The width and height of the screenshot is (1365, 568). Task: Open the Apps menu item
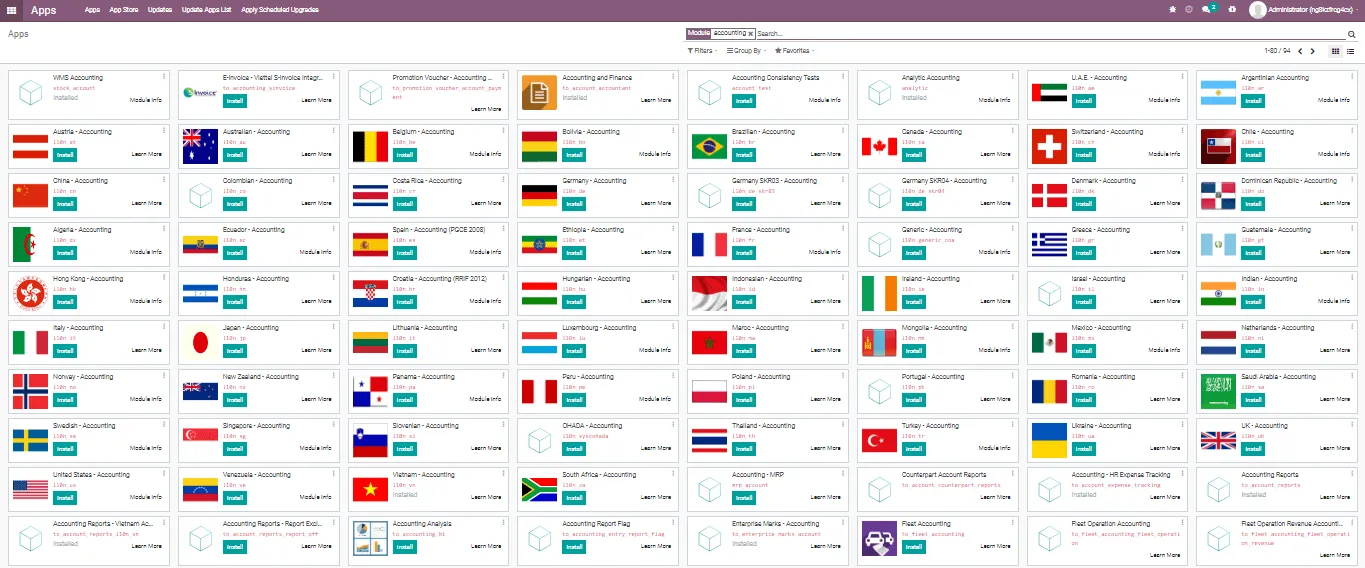(92, 10)
